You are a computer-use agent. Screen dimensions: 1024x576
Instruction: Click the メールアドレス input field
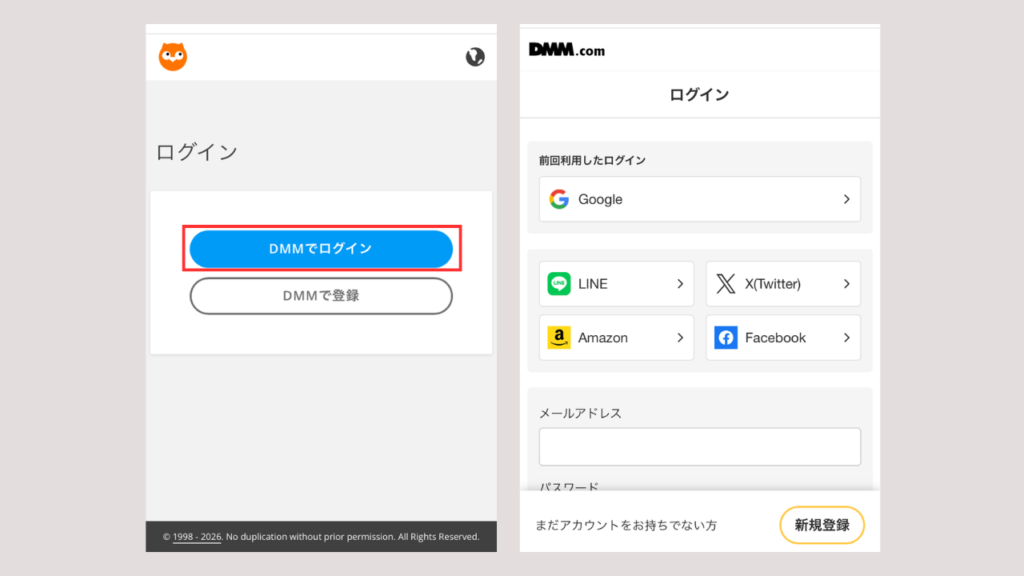click(x=699, y=447)
